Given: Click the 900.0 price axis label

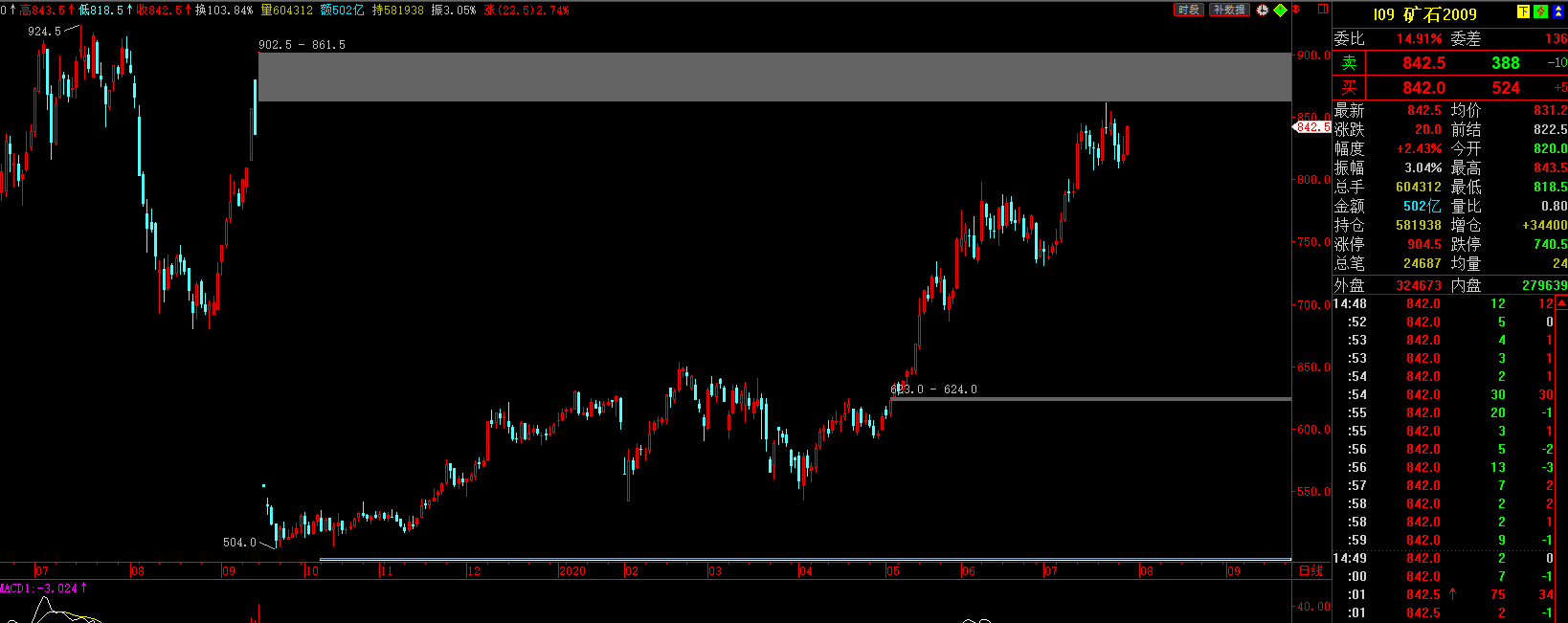Looking at the screenshot, I should [1313, 56].
